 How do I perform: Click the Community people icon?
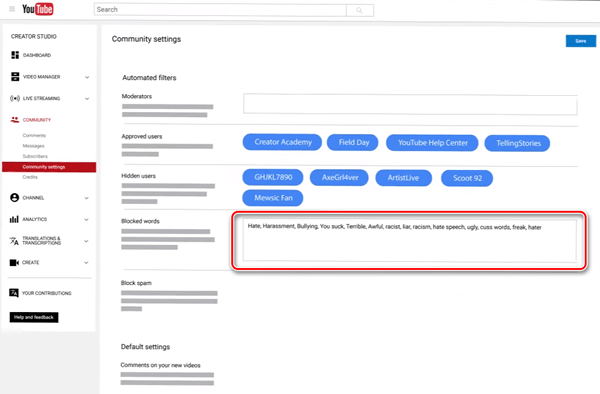[x=15, y=120]
